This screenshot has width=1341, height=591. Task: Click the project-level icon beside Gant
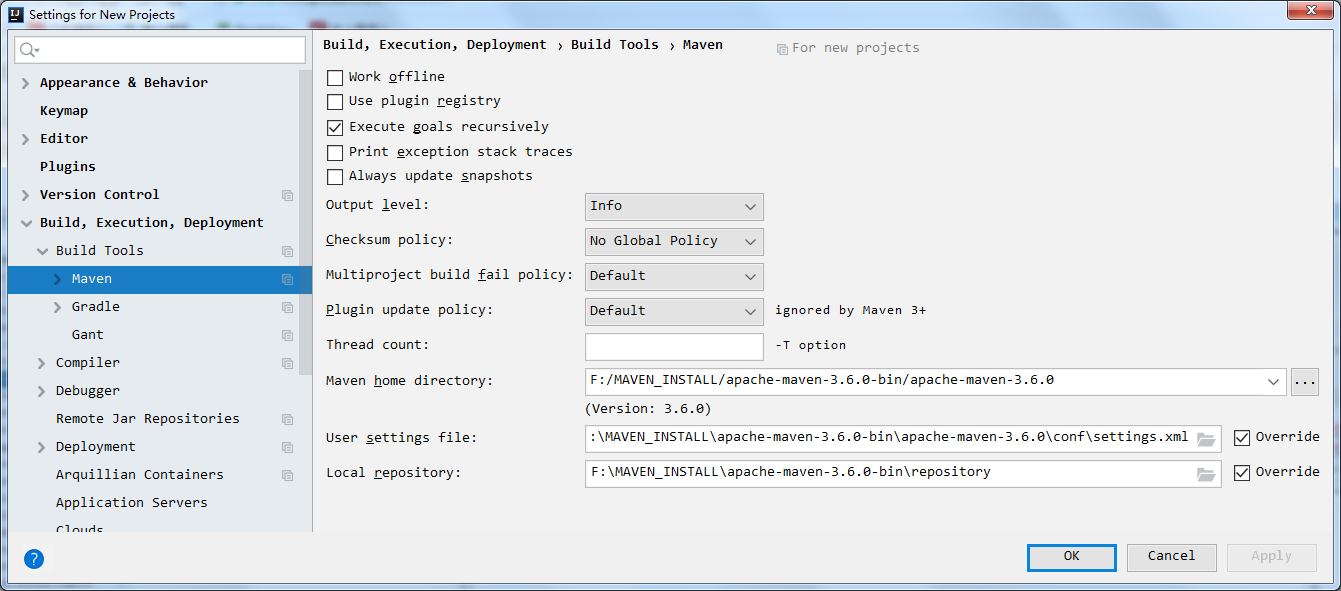[288, 335]
